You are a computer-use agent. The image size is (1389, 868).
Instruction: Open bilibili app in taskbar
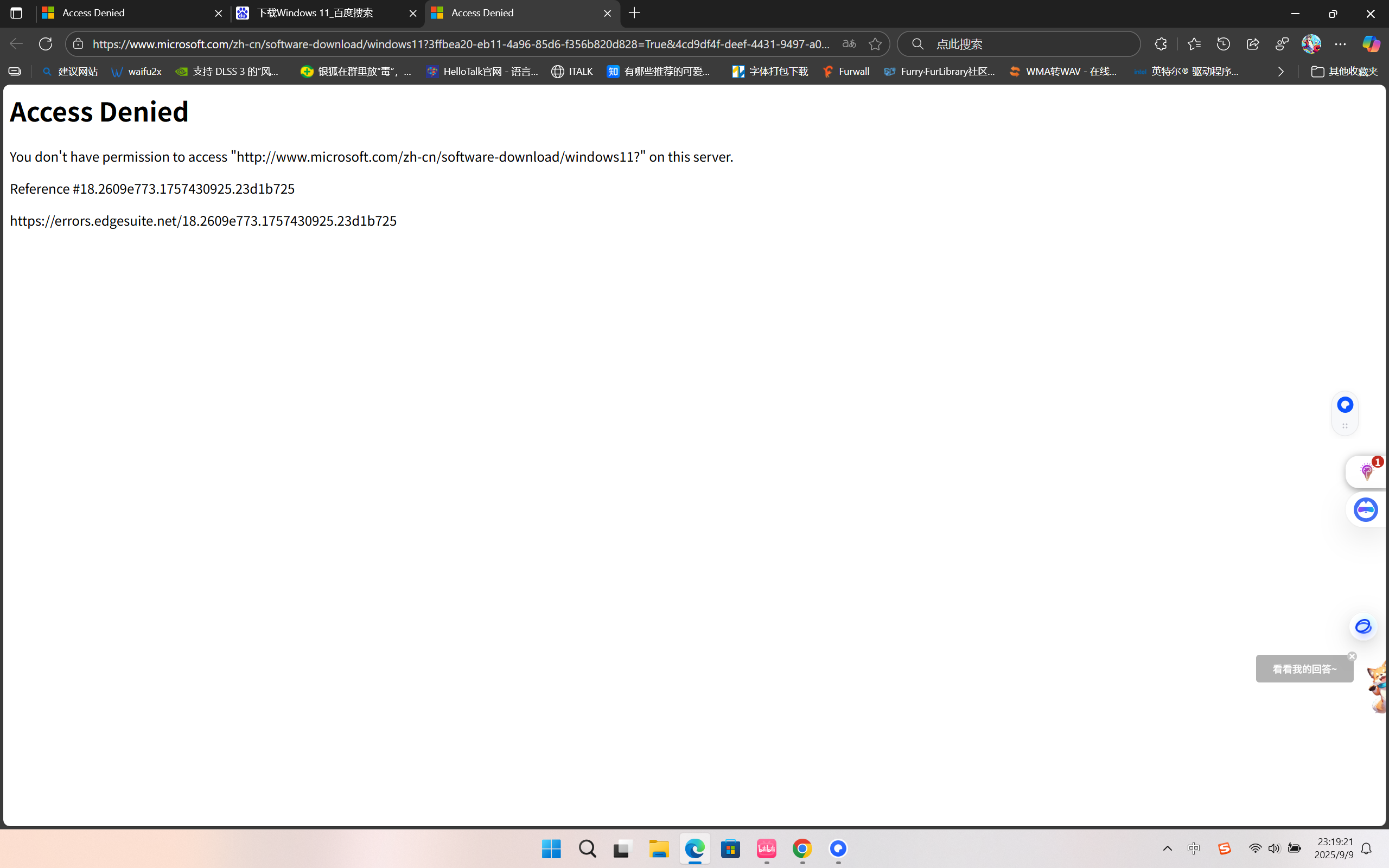click(766, 848)
